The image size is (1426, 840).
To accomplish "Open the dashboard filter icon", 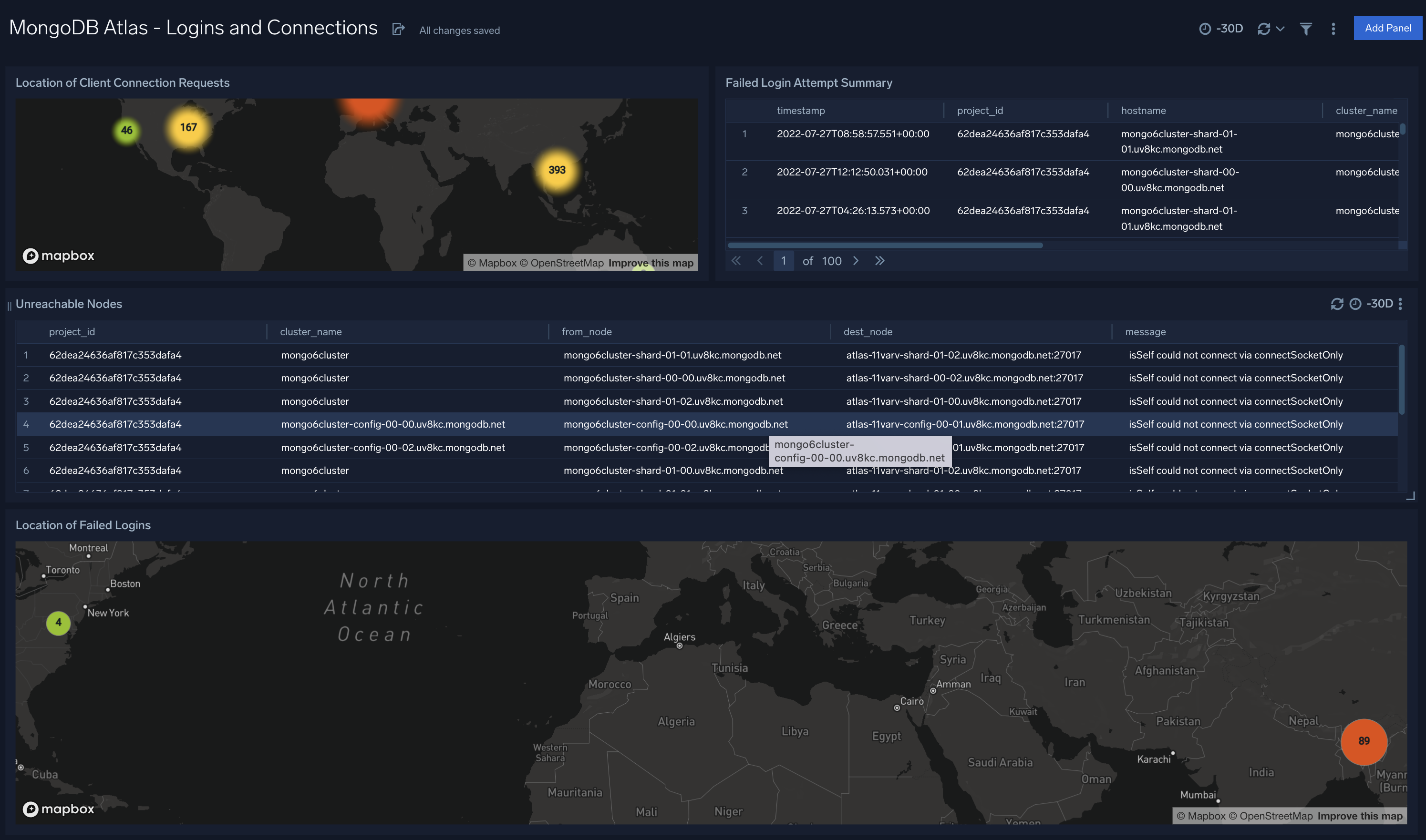I will [1305, 28].
